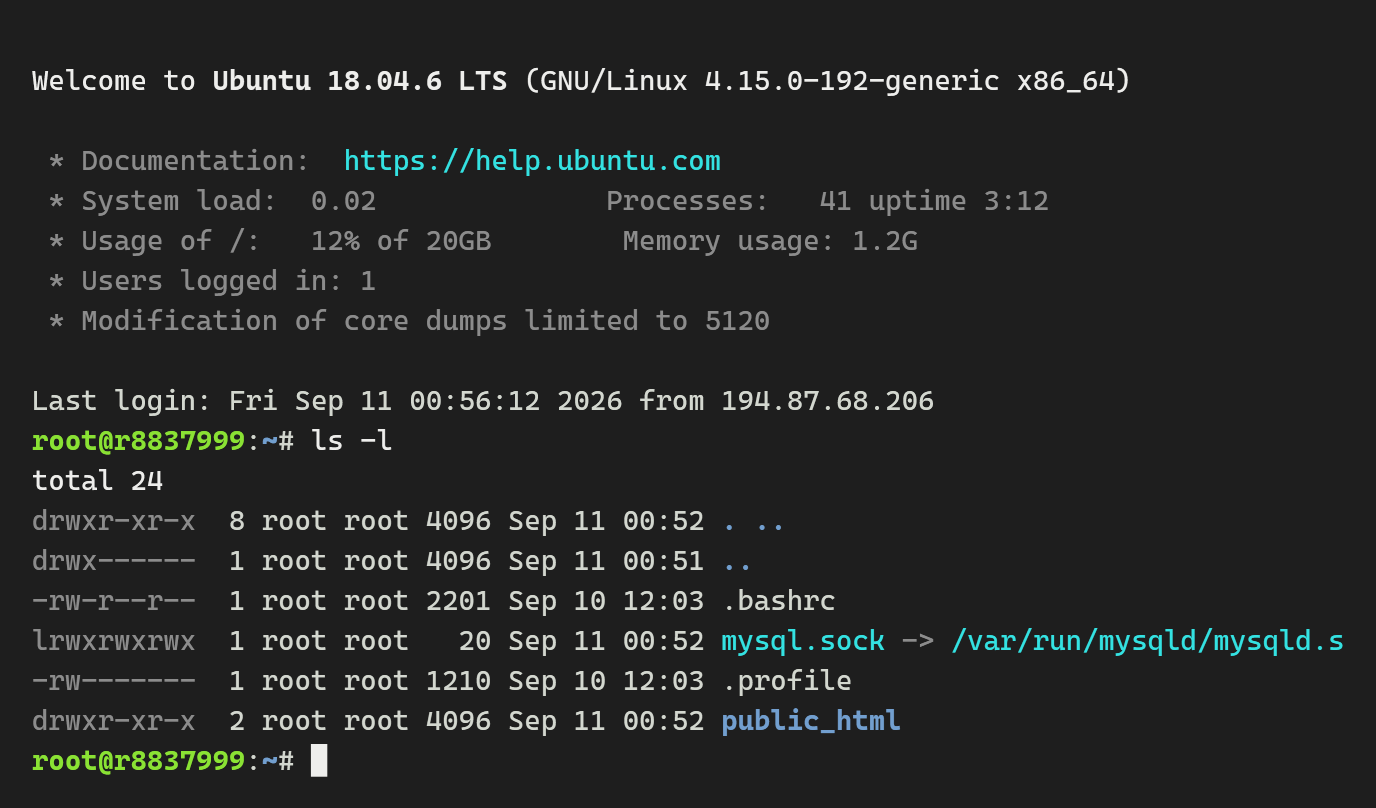Click the Processes count 41
Viewport: 1376px width, 808px height.
(835, 201)
